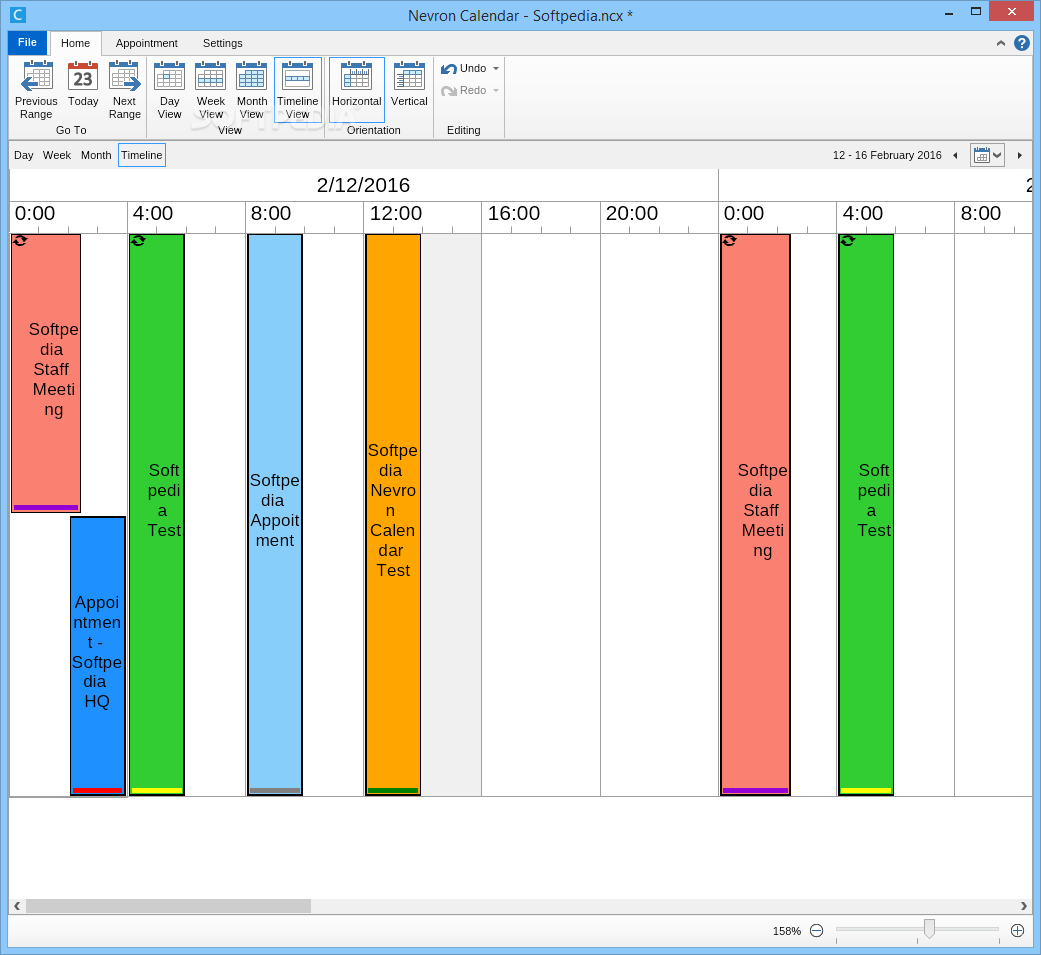The width and height of the screenshot is (1041, 955).
Task: Open the Undo history dropdown arrow
Action: click(496, 68)
